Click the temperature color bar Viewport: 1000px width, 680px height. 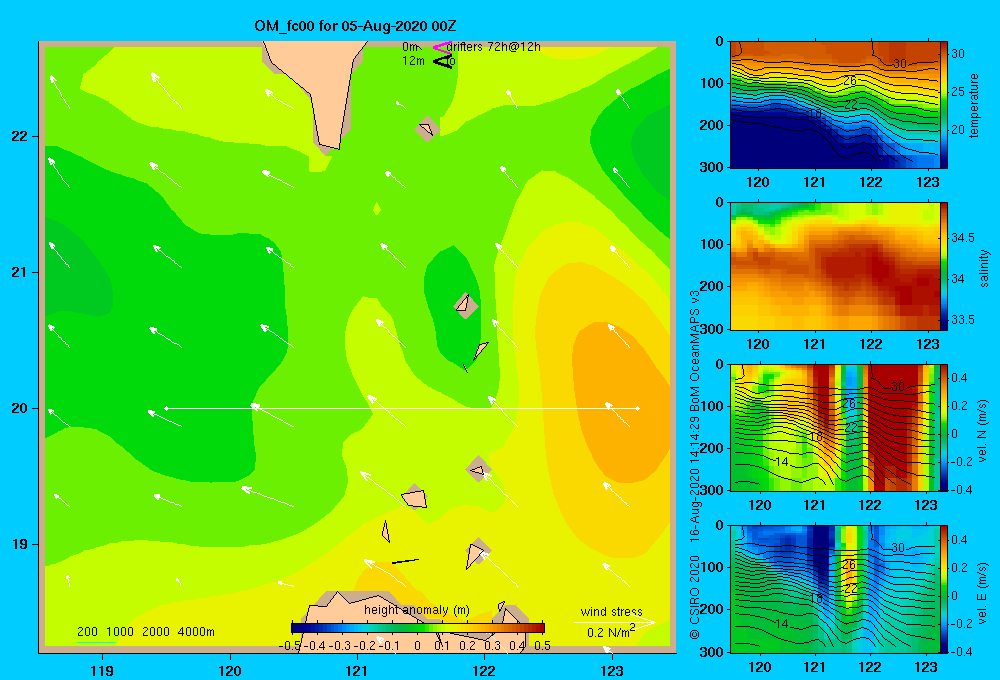tap(944, 105)
